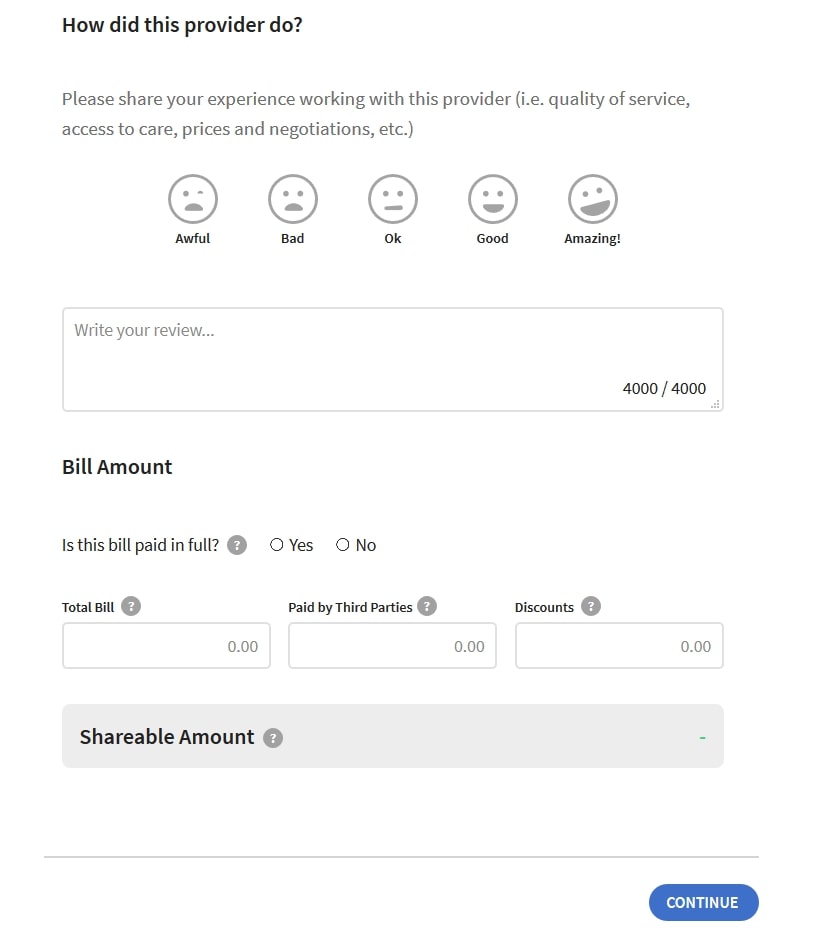Pick the Ok neutral face rating
This screenshot has height=948, width=828.
[393, 198]
